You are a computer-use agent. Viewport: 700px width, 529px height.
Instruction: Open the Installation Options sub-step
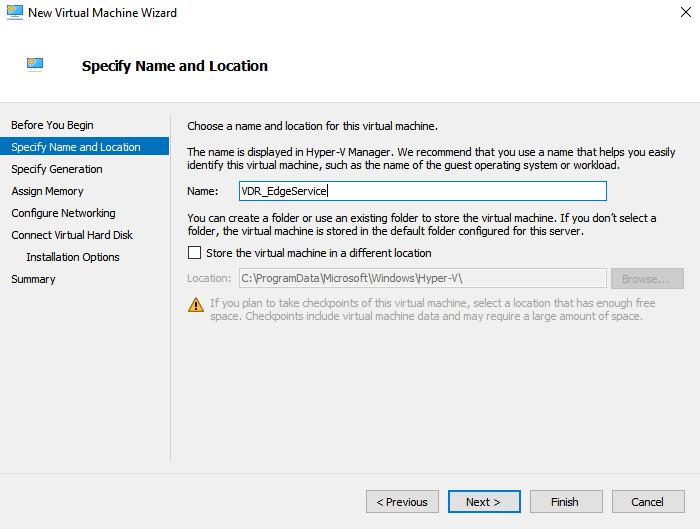(x=73, y=257)
